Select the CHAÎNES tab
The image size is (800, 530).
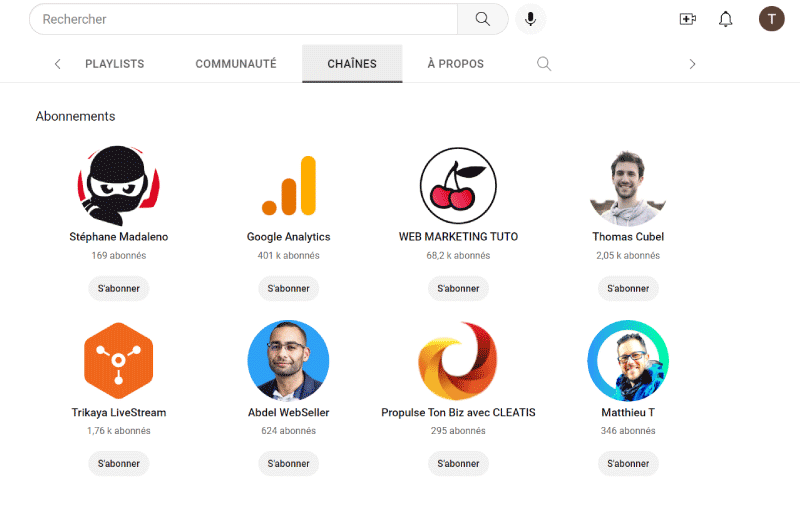click(352, 64)
